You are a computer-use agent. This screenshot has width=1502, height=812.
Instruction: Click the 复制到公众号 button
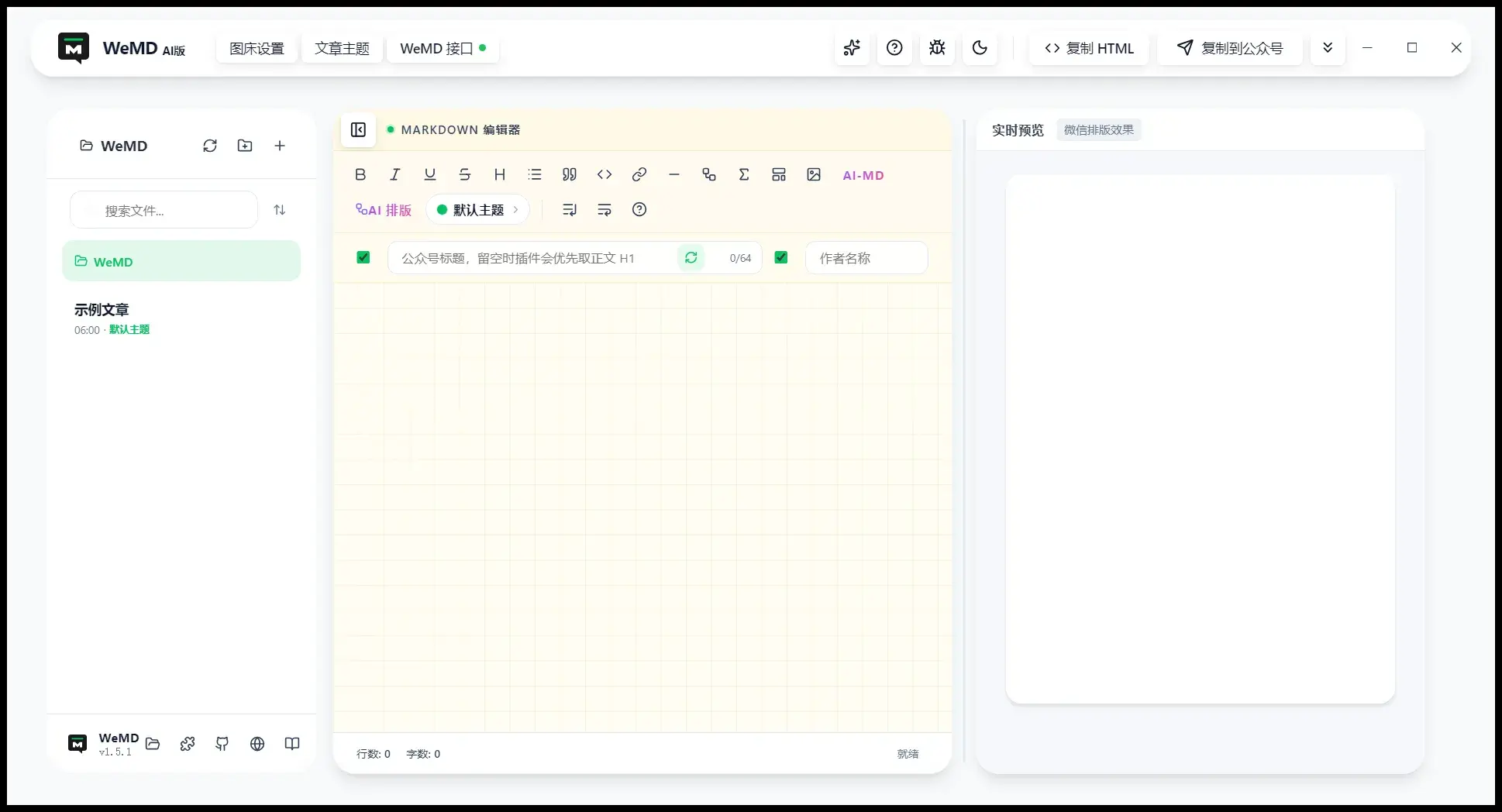coord(1230,49)
